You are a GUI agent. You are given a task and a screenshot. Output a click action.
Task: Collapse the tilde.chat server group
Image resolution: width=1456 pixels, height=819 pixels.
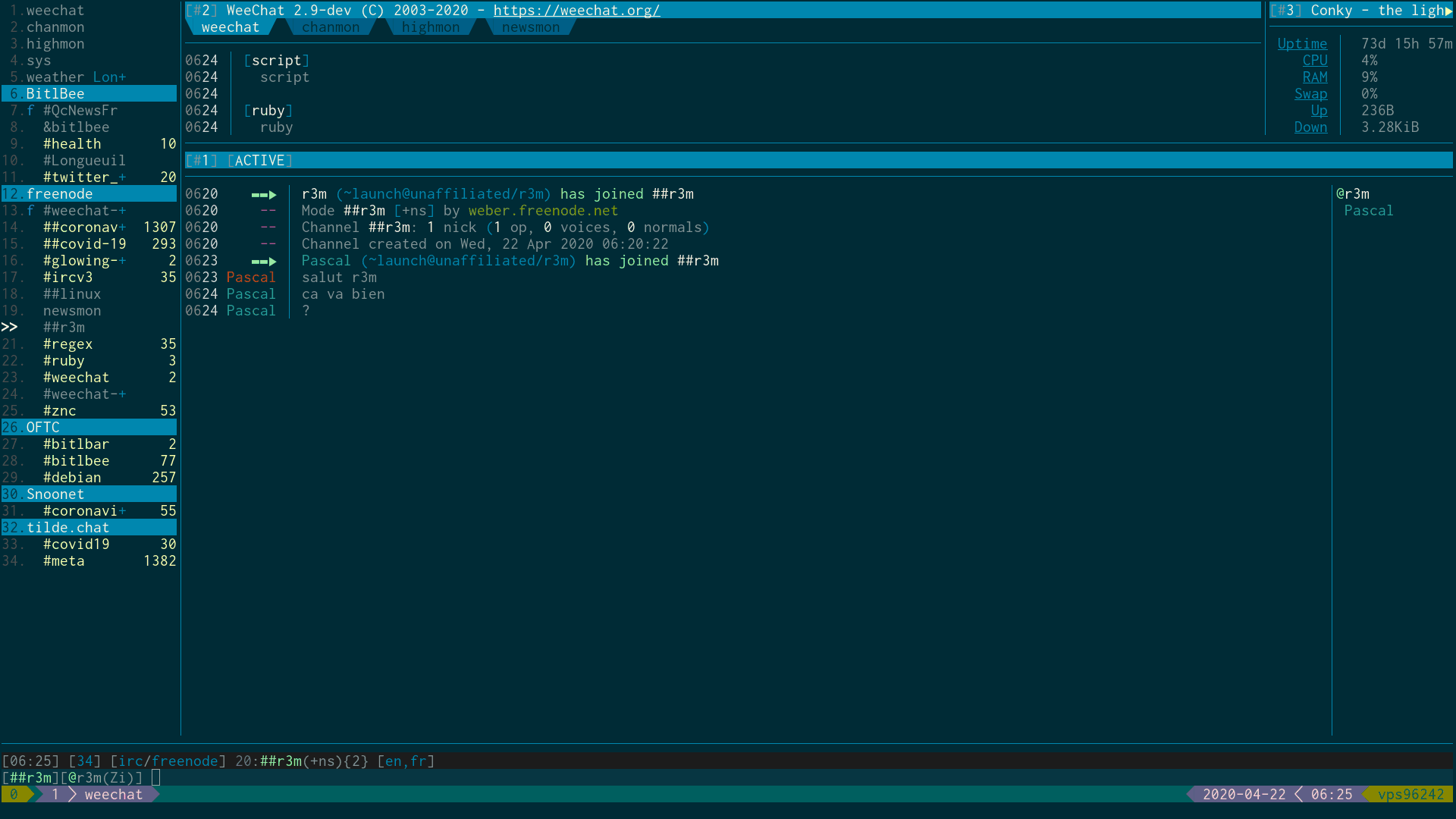(x=67, y=528)
